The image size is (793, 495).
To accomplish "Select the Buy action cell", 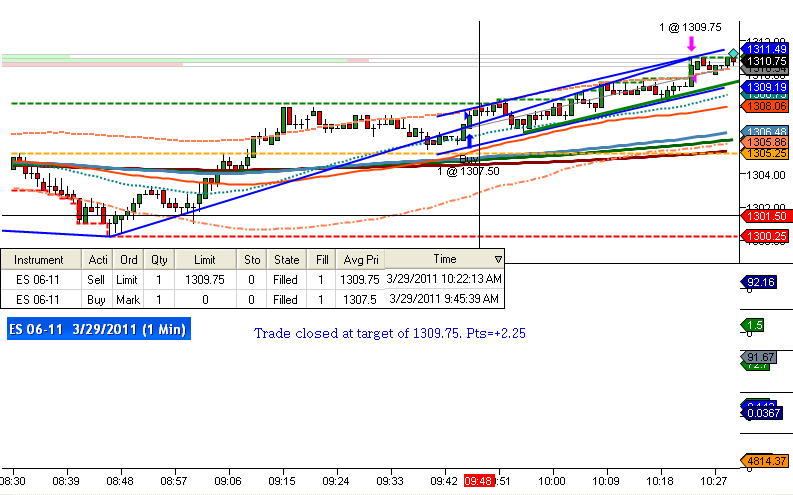I will (x=96, y=300).
